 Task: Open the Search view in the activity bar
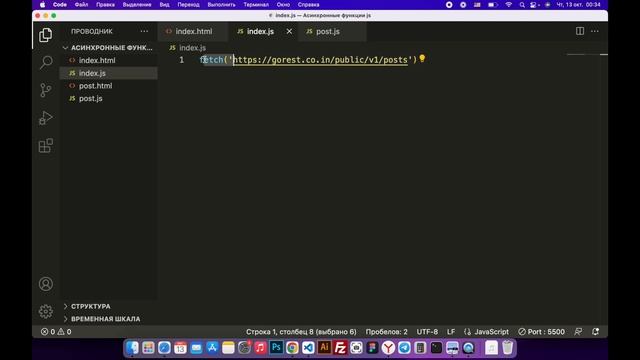point(46,62)
